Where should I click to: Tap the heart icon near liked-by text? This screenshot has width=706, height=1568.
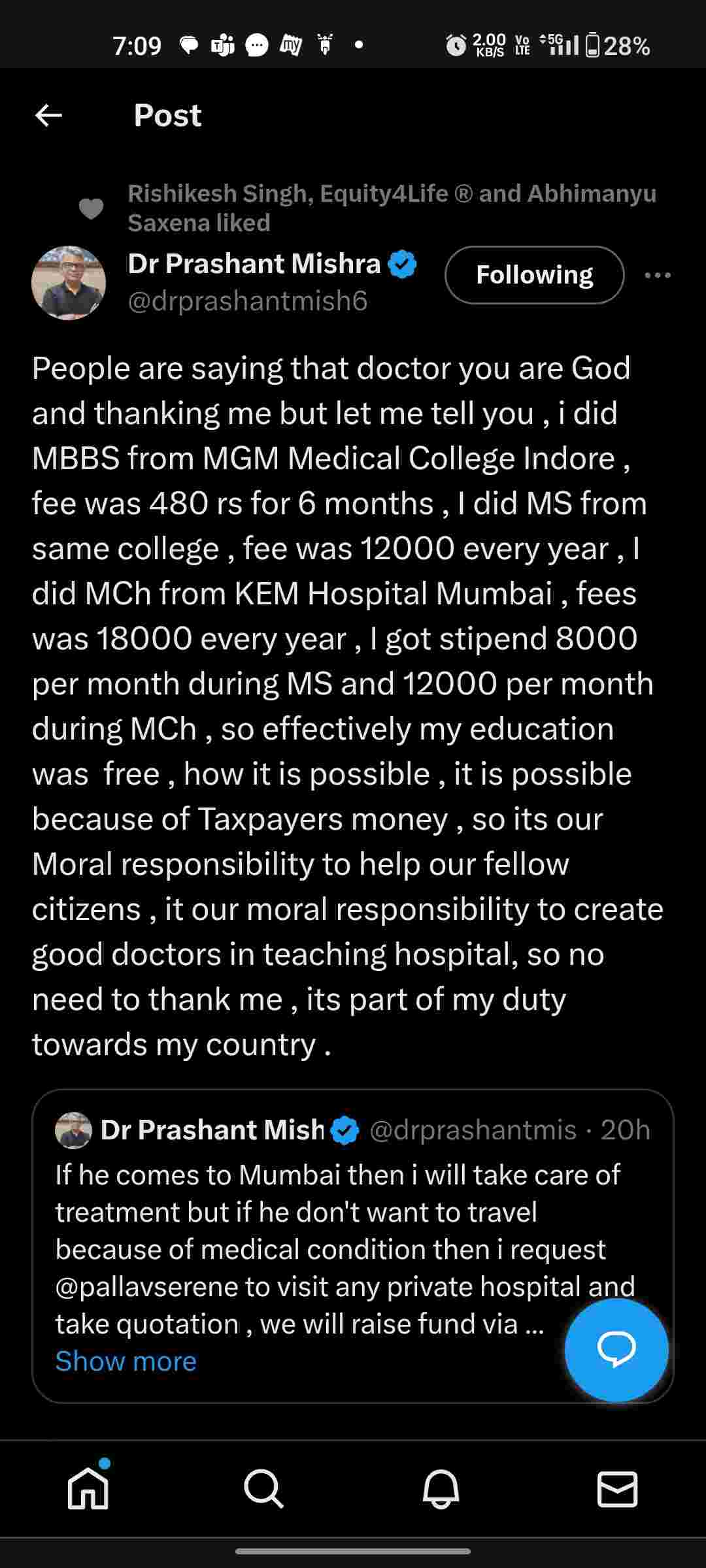91,208
